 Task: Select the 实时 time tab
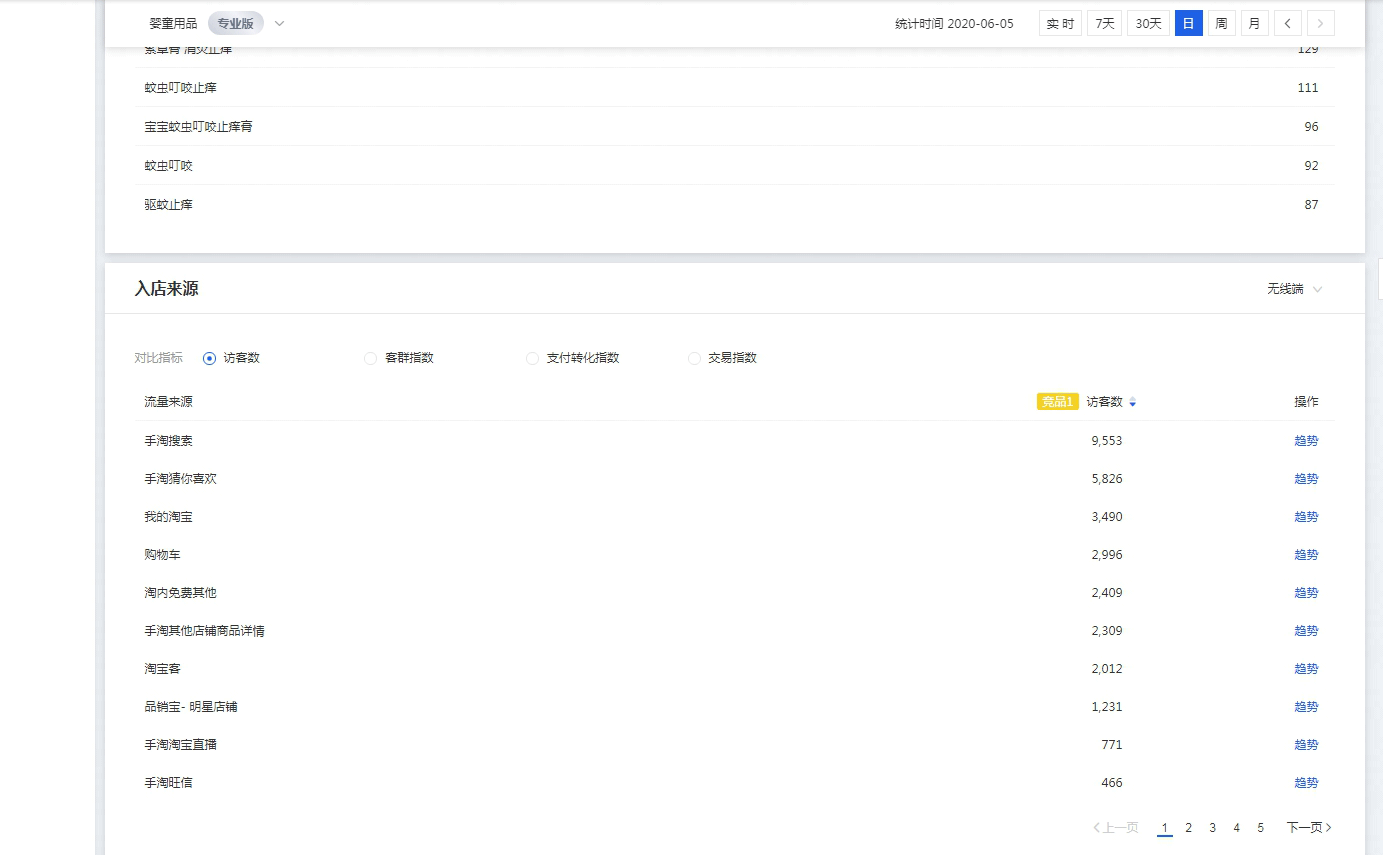pos(1060,23)
